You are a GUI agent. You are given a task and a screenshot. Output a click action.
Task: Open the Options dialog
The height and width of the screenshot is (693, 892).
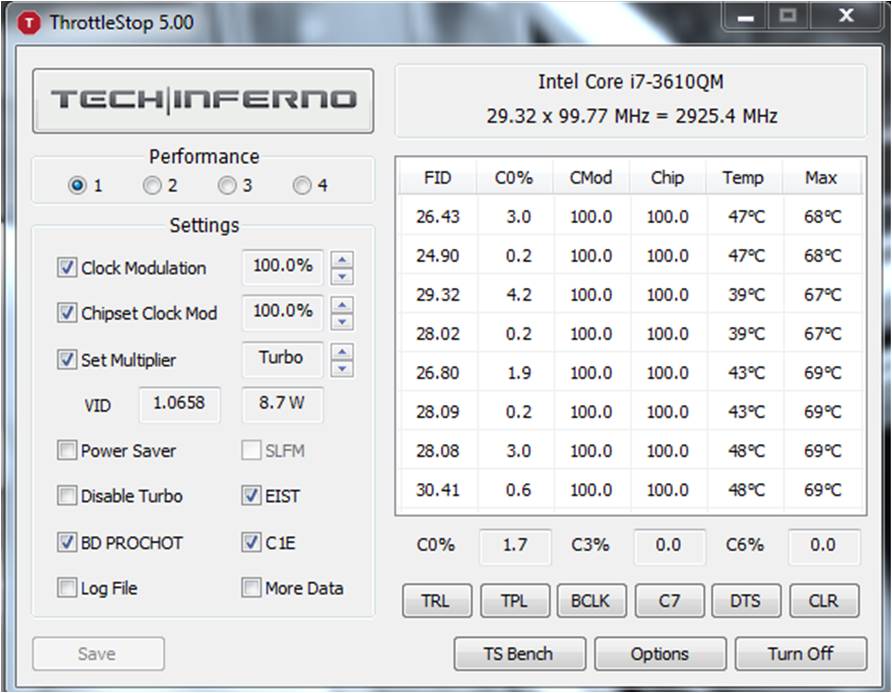(660, 654)
